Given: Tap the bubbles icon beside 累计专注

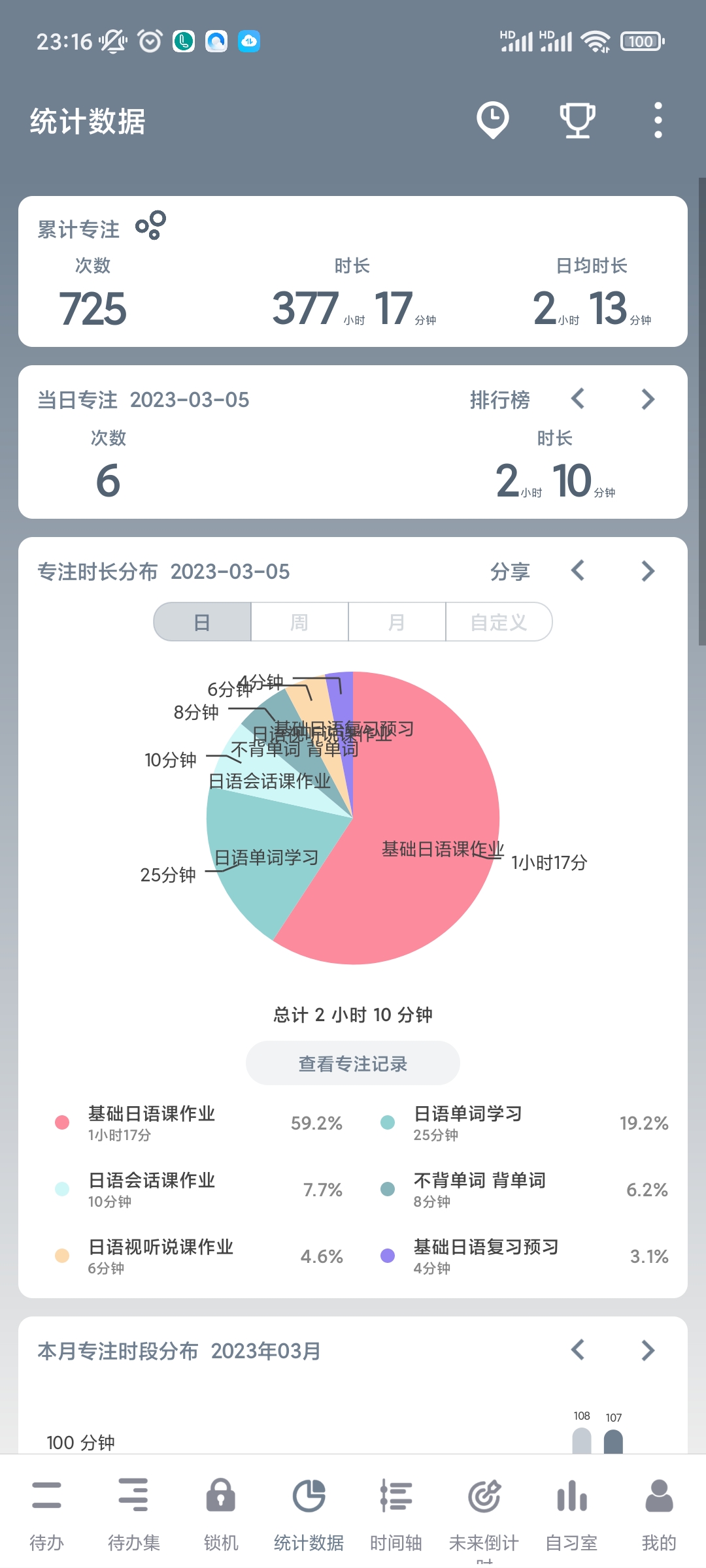Looking at the screenshot, I should 150,225.
